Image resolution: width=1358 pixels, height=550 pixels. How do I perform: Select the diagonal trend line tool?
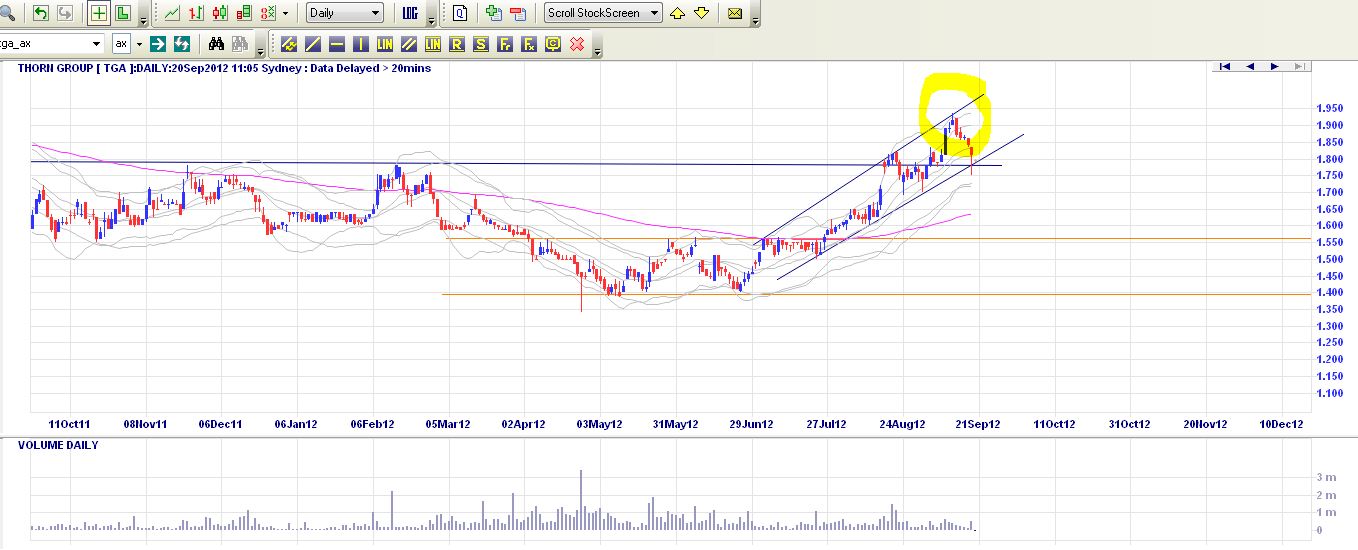pyautogui.click(x=312, y=44)
